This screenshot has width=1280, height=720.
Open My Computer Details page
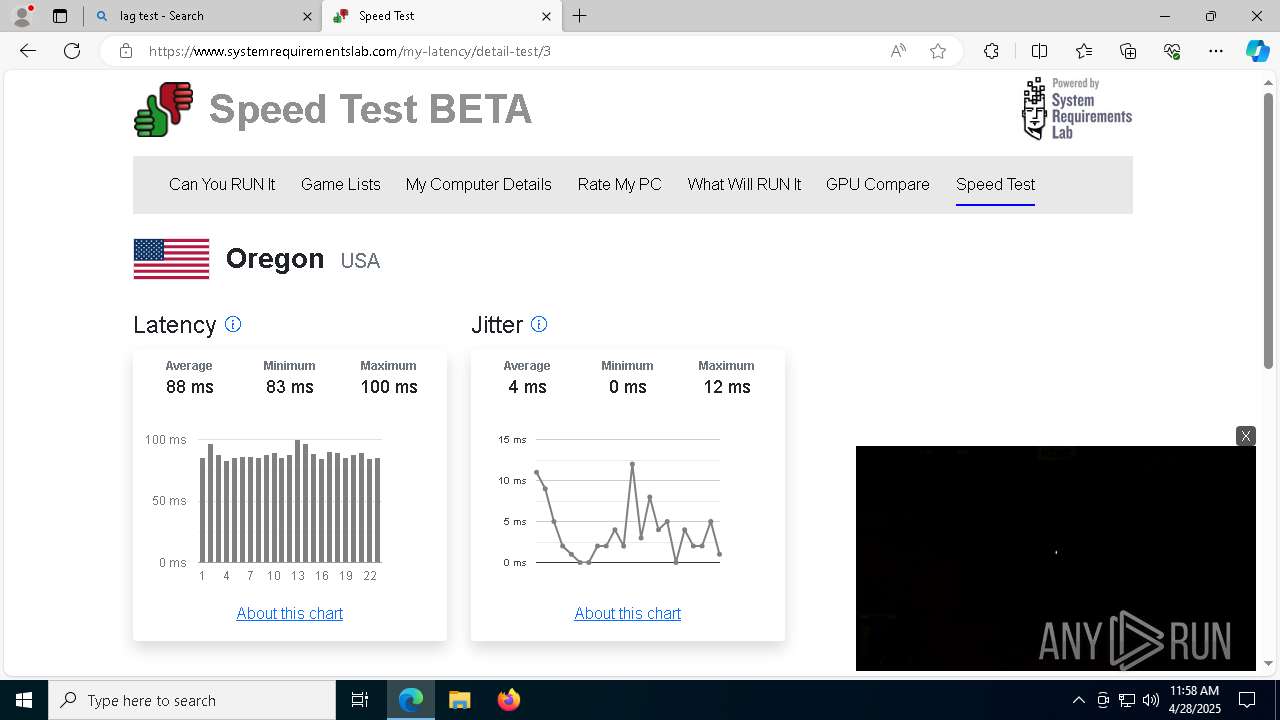coord(479,184)
